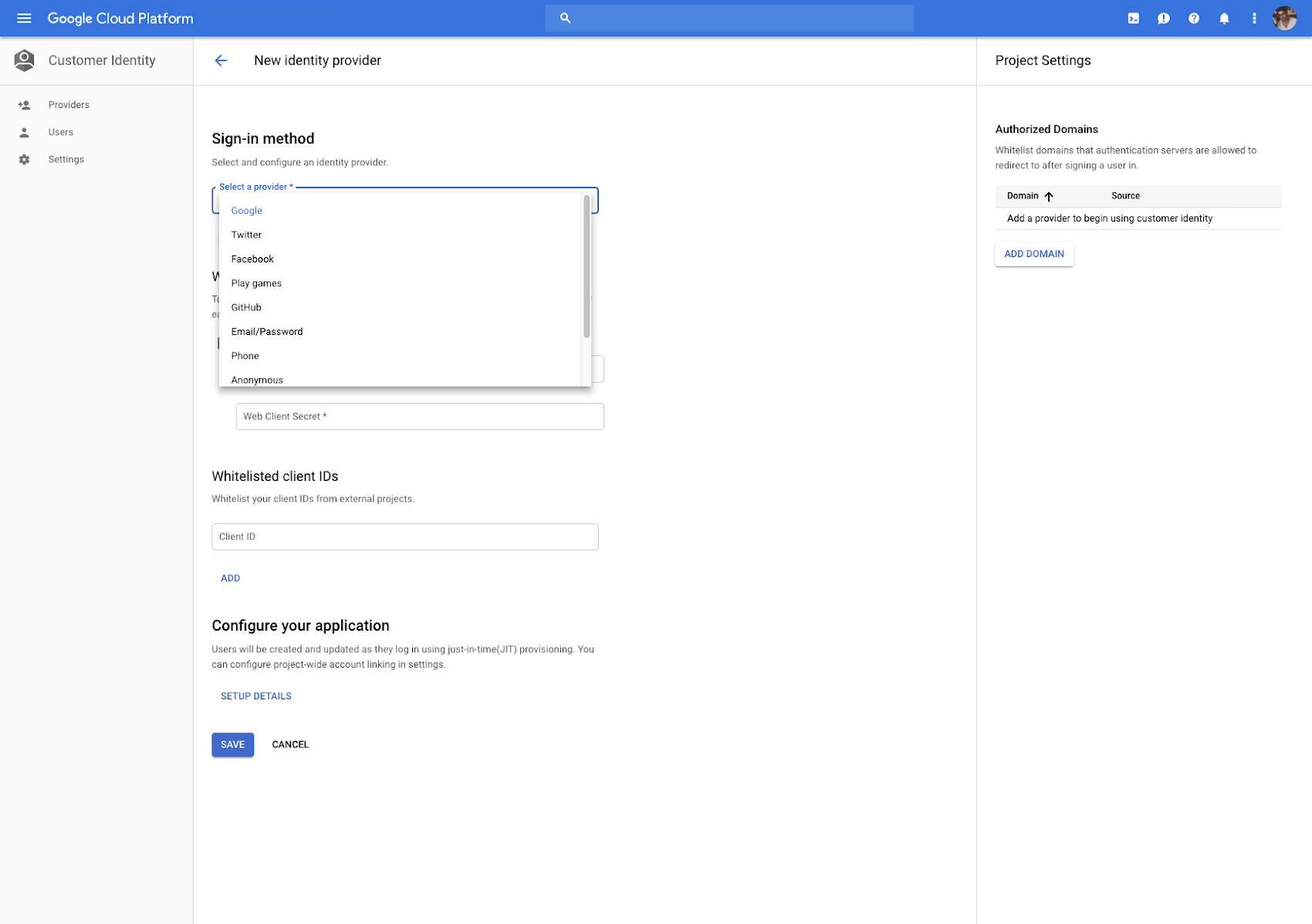Open the send feedback icon
The height and width of the screenshot is (924, 1312).
[1163, 18]
